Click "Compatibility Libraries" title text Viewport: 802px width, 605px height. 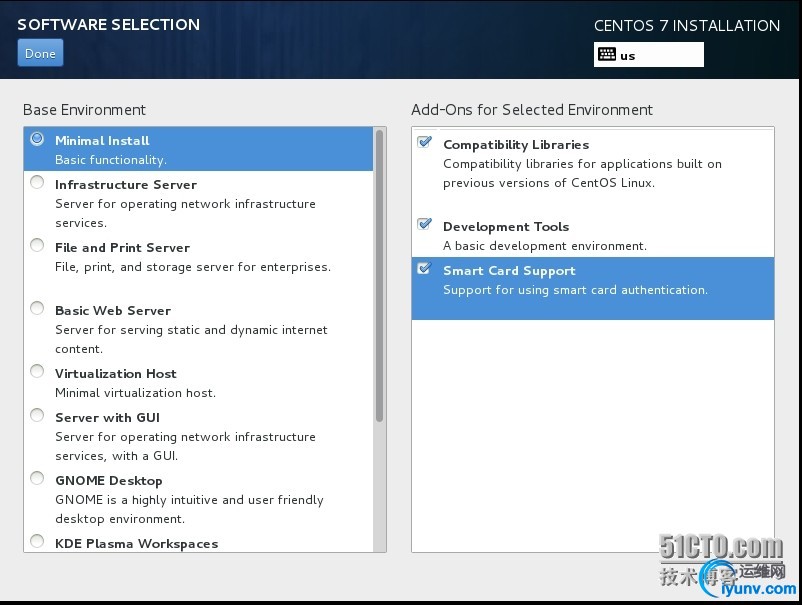coord(516,145)
